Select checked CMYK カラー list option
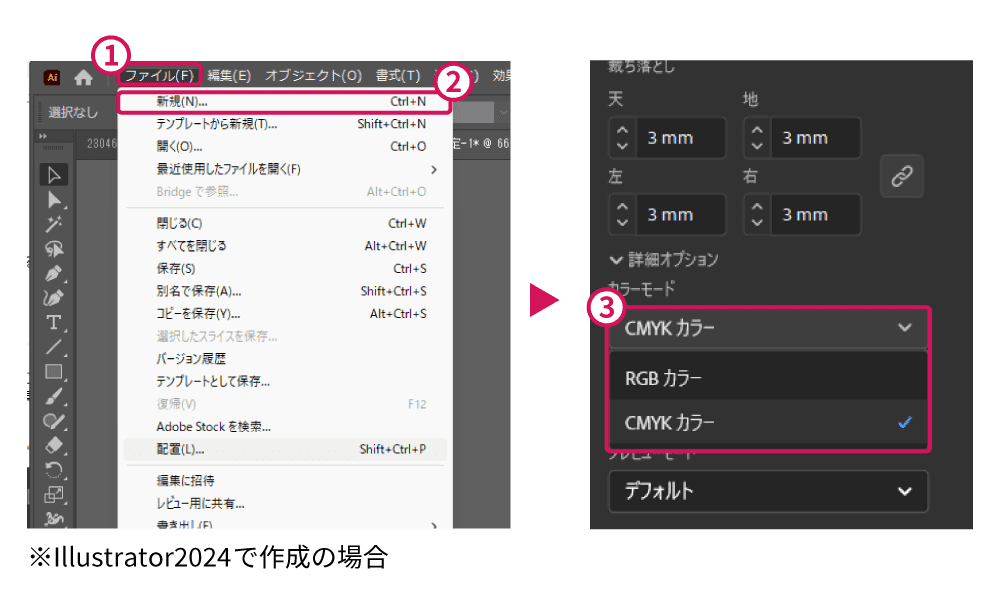The image size is (1000, 600). 768,422
